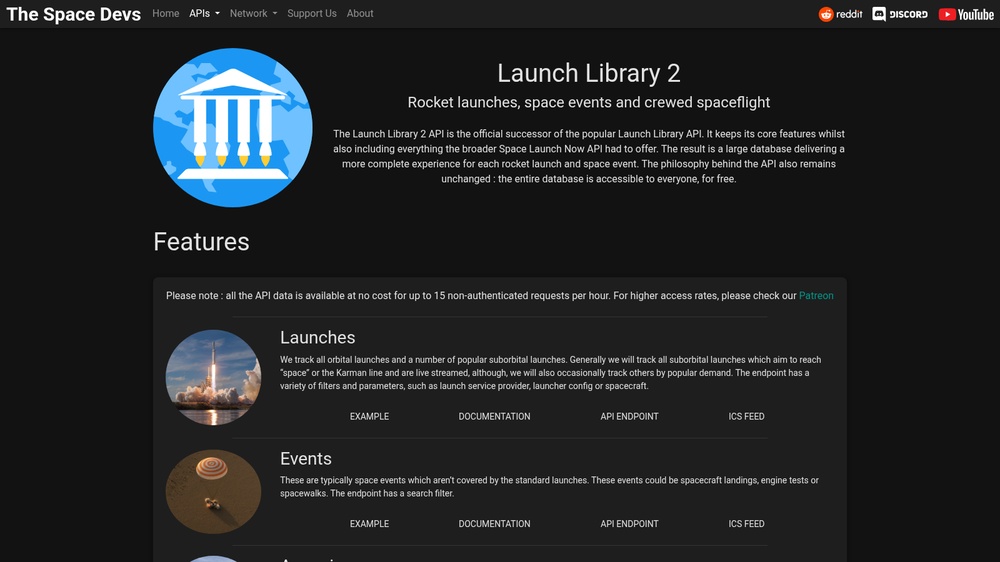This screenshot has width=1000, height=562.
Task: Open the Support Us page
Action: click(312, 13)
